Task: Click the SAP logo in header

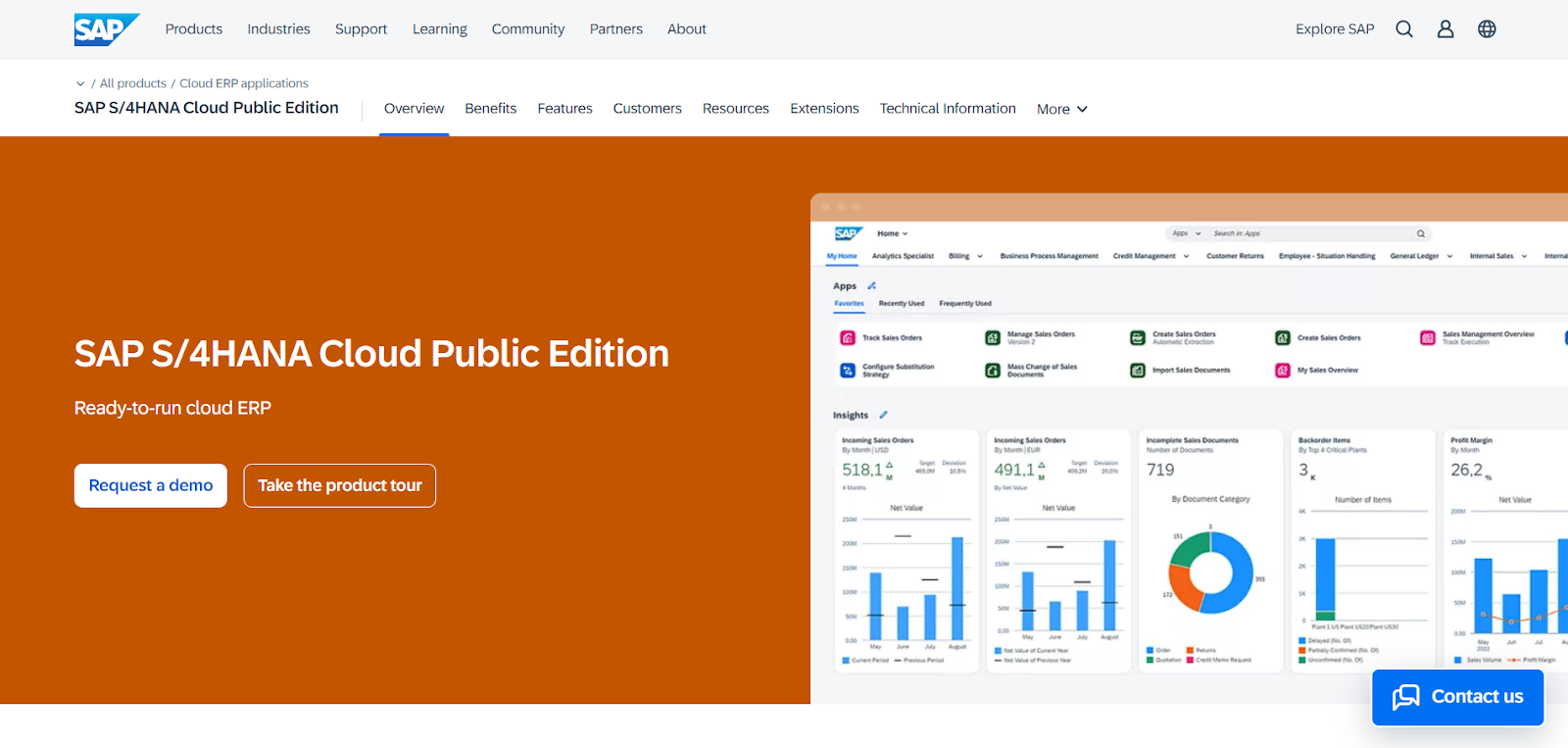Action: click(107, 29)
